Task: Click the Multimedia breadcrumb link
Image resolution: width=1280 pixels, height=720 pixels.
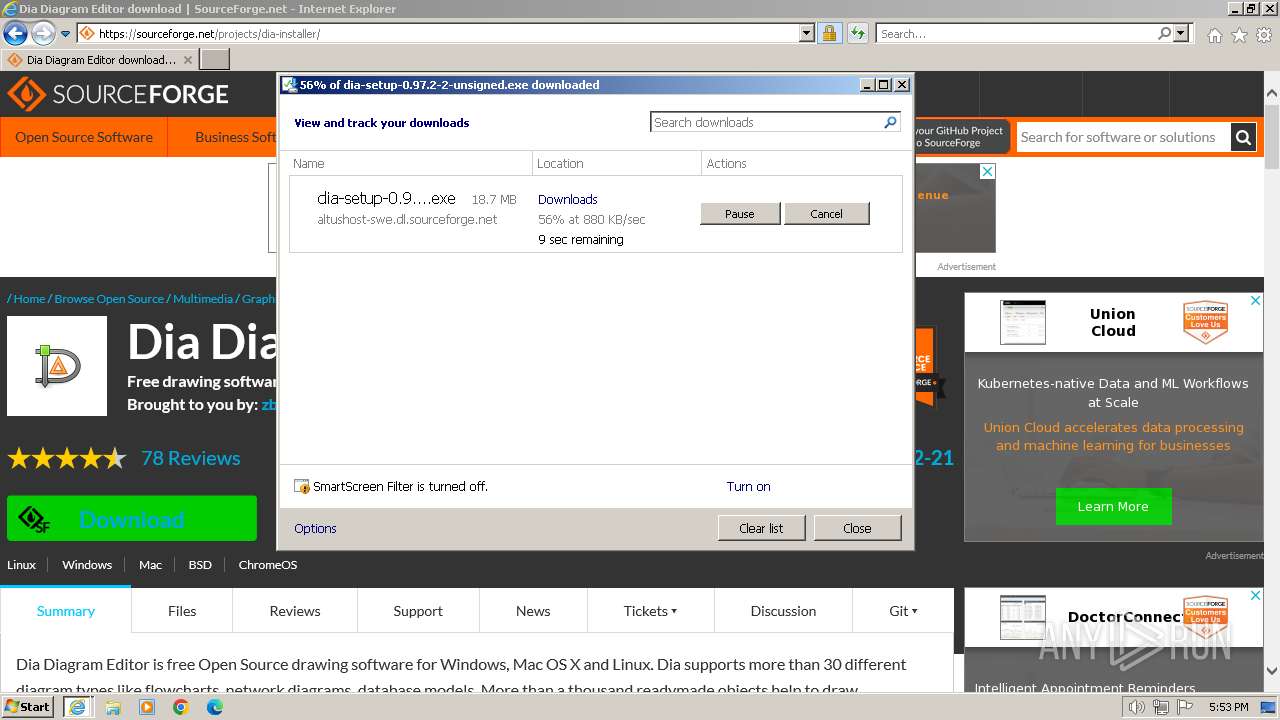Action: (203, 298)
